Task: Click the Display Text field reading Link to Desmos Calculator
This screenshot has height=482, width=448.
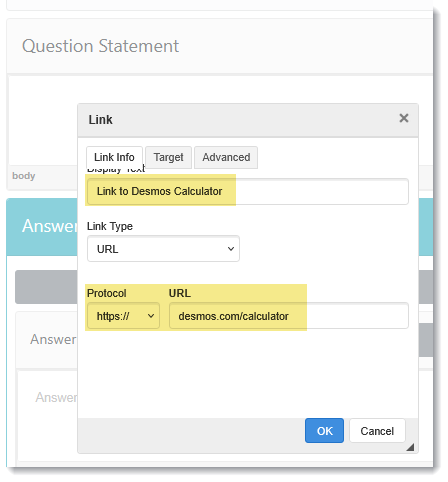Action: pyautogui.click(x=248, y=191)
